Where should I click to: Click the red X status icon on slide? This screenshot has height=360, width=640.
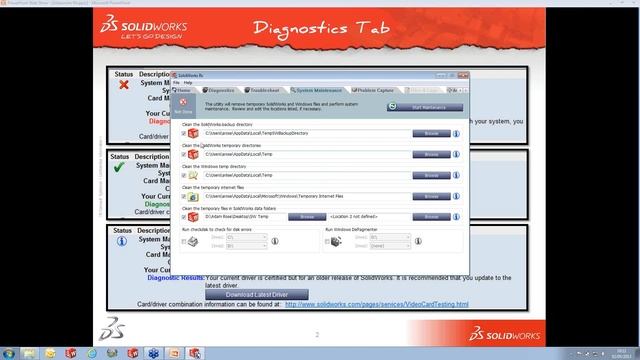point(124,84)
